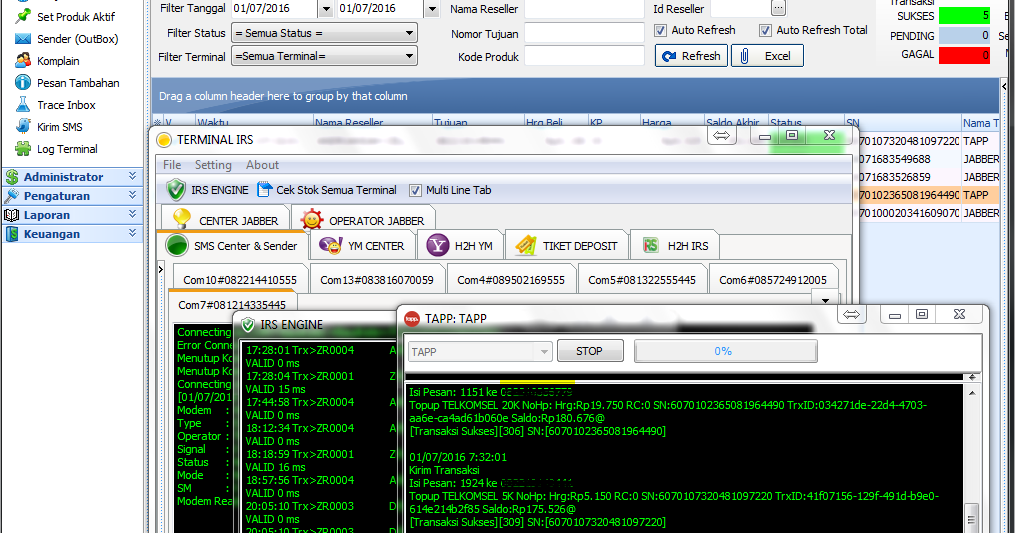The width and height of the screenshot is (1015, 533).
Task: Click TAPP log vertical scrollbar
Action: (x=972, y=458)
